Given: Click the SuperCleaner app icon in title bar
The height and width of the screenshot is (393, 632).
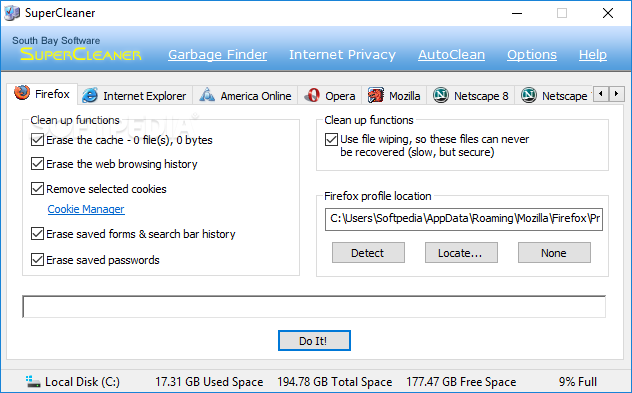Looking at the screenshot, I should 12,12.
